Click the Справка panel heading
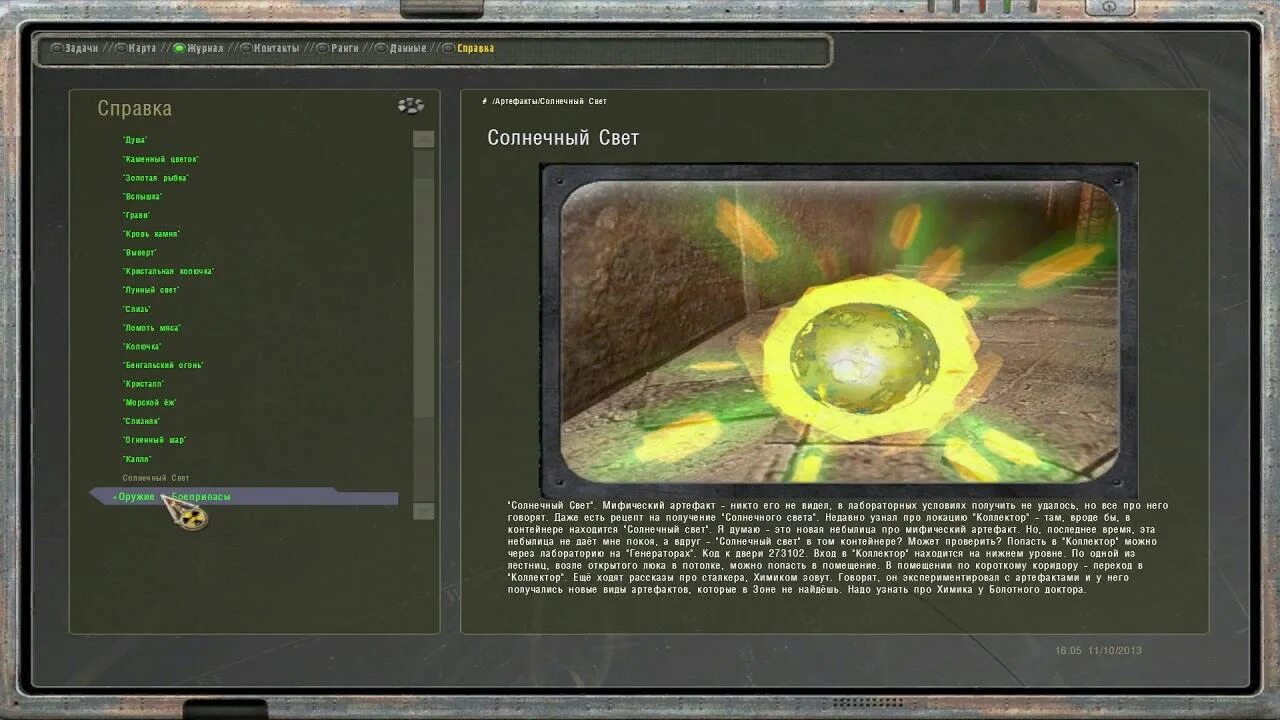Viewport: 1280px width, 720px height. click(x=135, y=108)
